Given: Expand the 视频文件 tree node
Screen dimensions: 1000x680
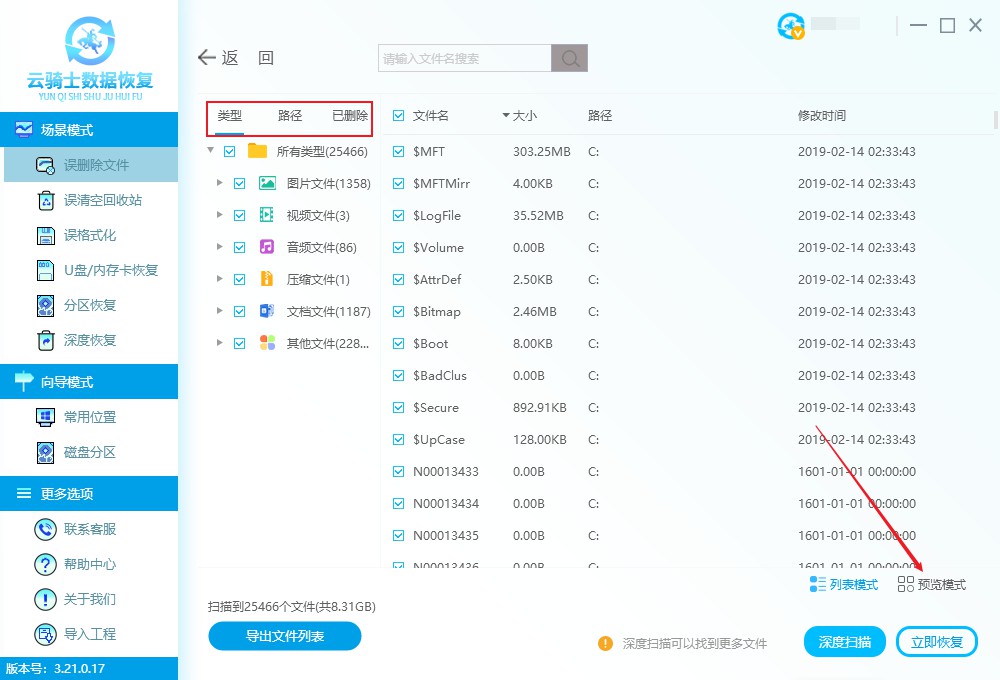Looking at the screenshot, I should tap(219, 214).
